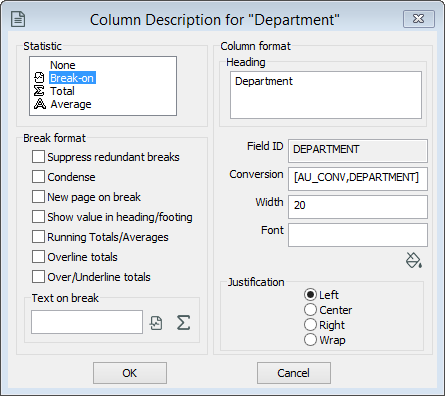Viewport: 445px width, 396px height.
Task: Toggle the Condense checkbox
Action: click(x=38, y=177)
